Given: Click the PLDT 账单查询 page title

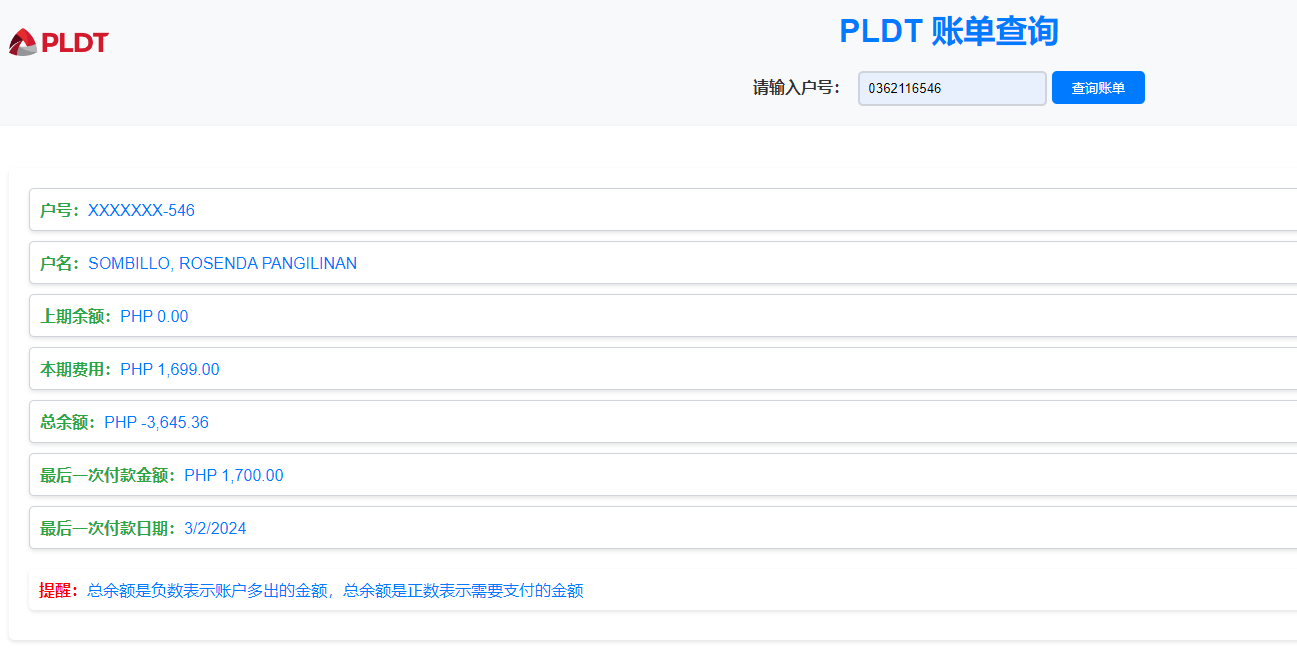Looking at the screenshot, I should click(x=948, y=31).
